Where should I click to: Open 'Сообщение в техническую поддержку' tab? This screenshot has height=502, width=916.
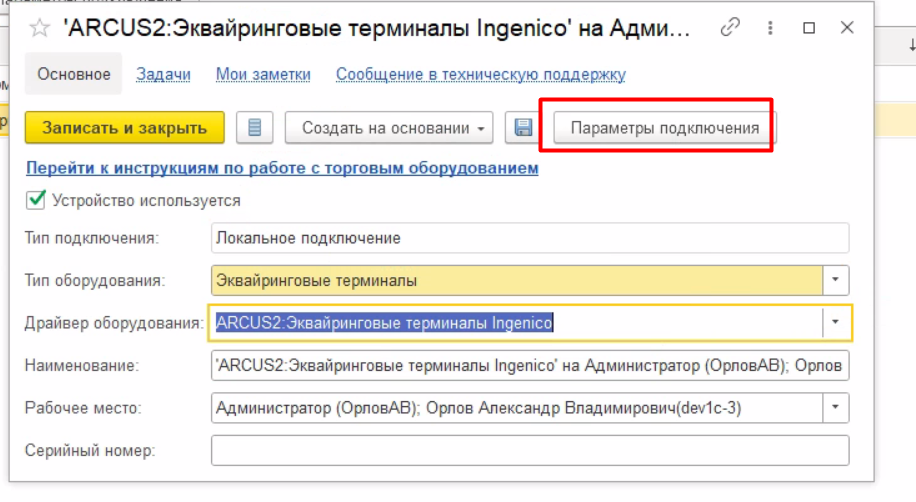(480, 74)
